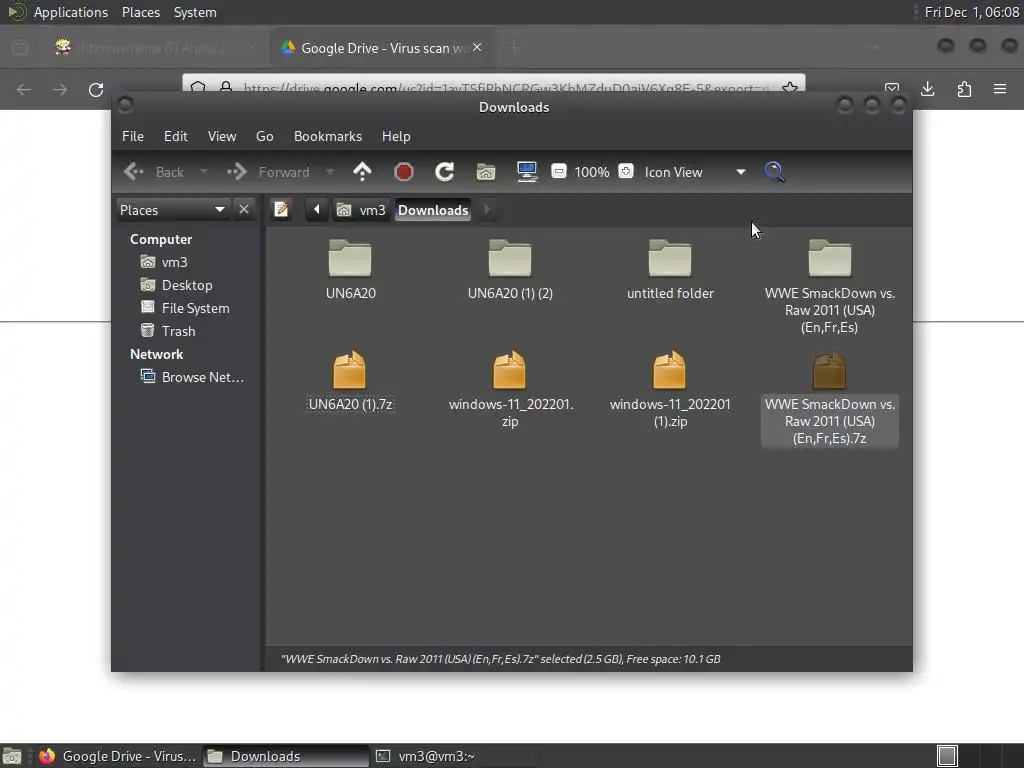The image size is (1024, 768).
Task: Open the Firefox hamburger menu
Action: (x=1000, y=89)
